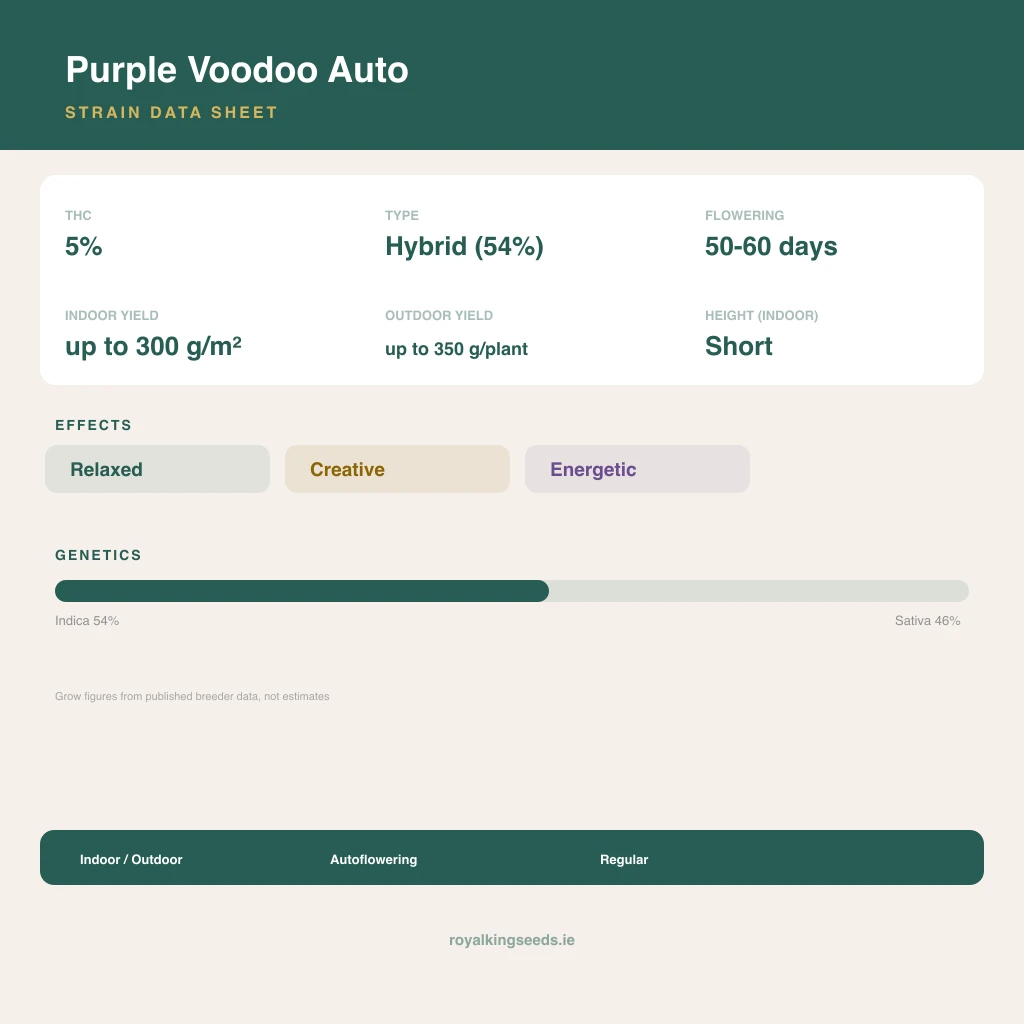Viewport: 1024px width, 1024px height.
Task: Select the Relaxed effect chip
Action: (157, 469)
